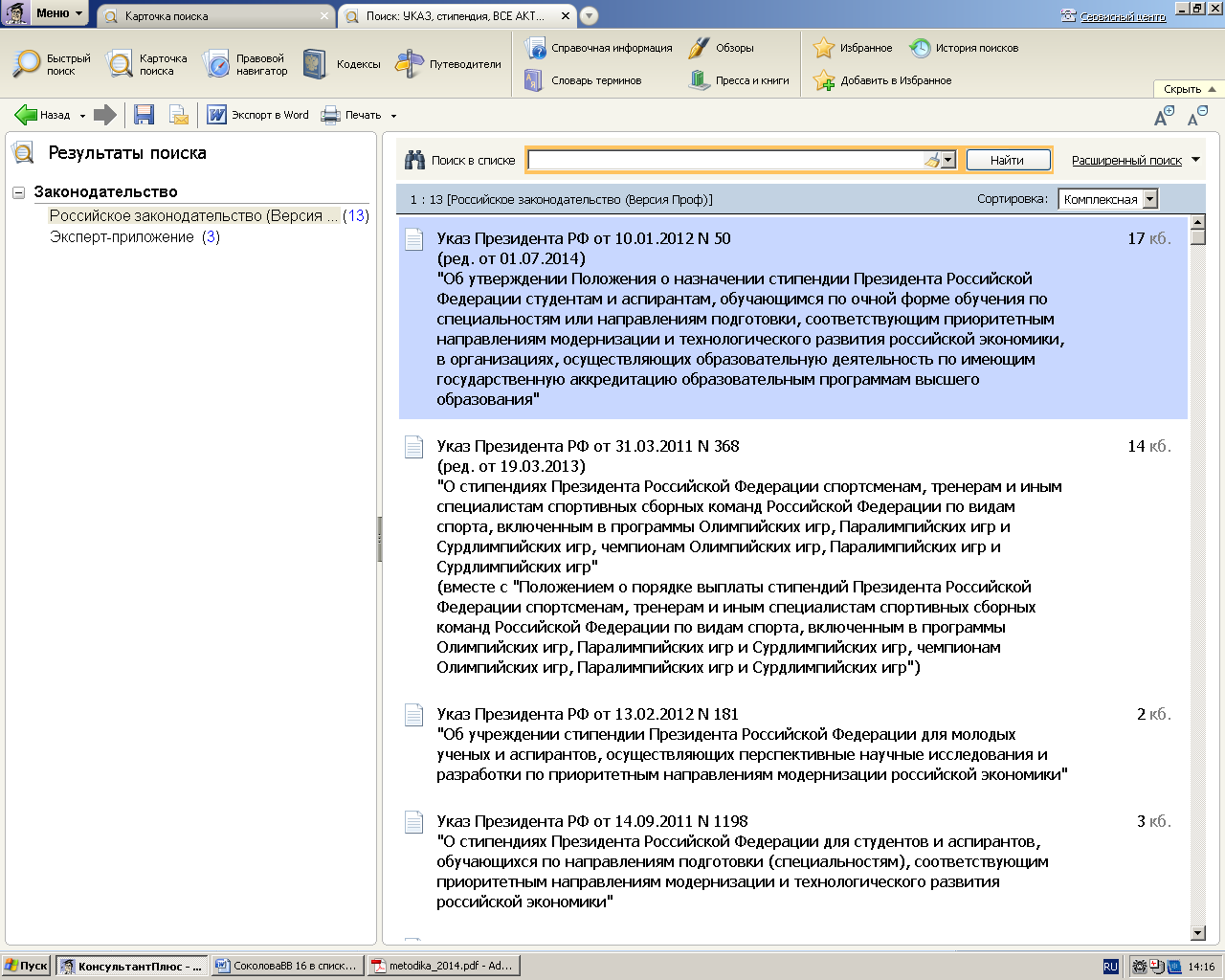Click the save floppy disk icon
This screenshot has width=1225, height=980.
pos(145,115)
